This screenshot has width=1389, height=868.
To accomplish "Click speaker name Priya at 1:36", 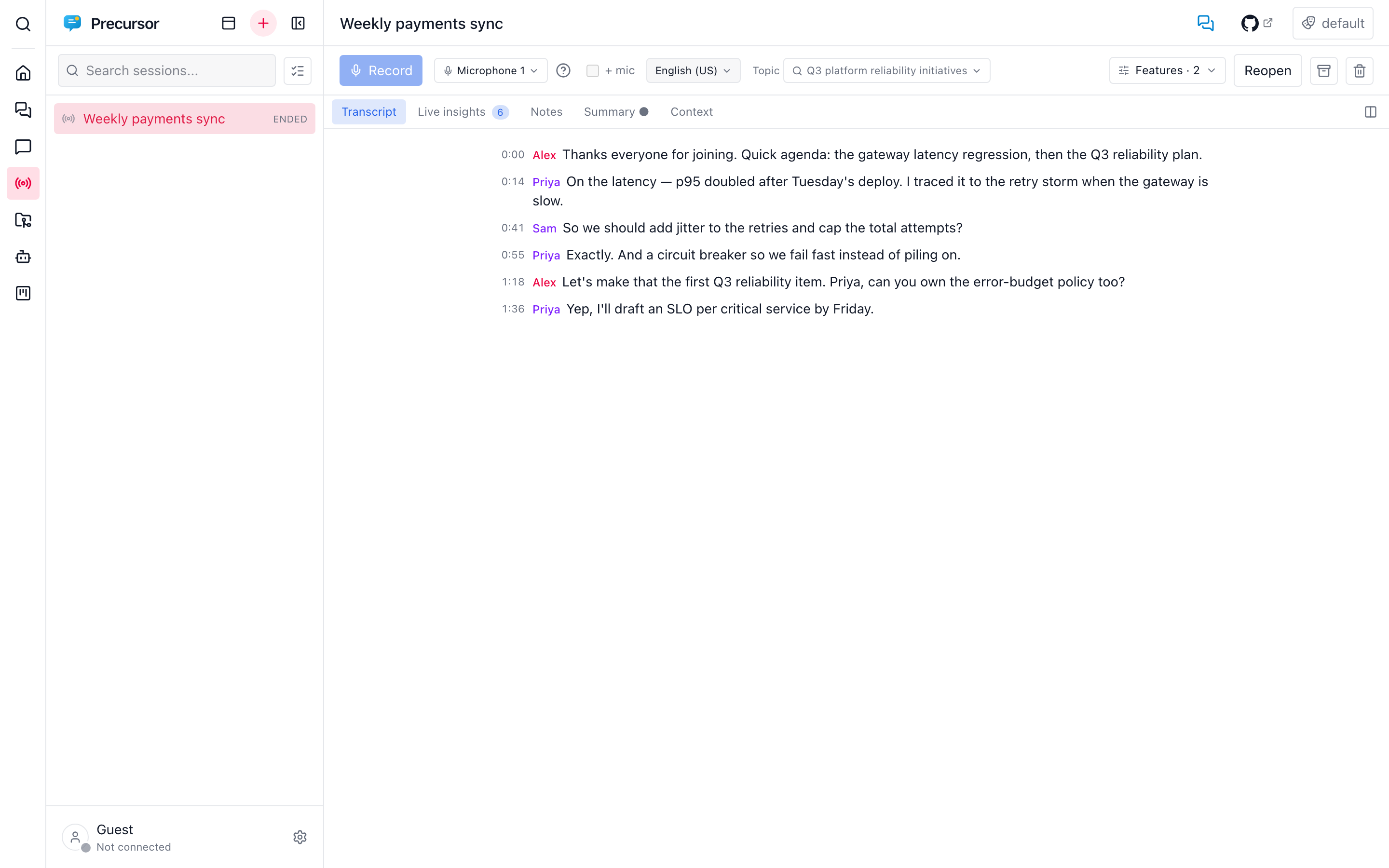I will tap(546, 310).
